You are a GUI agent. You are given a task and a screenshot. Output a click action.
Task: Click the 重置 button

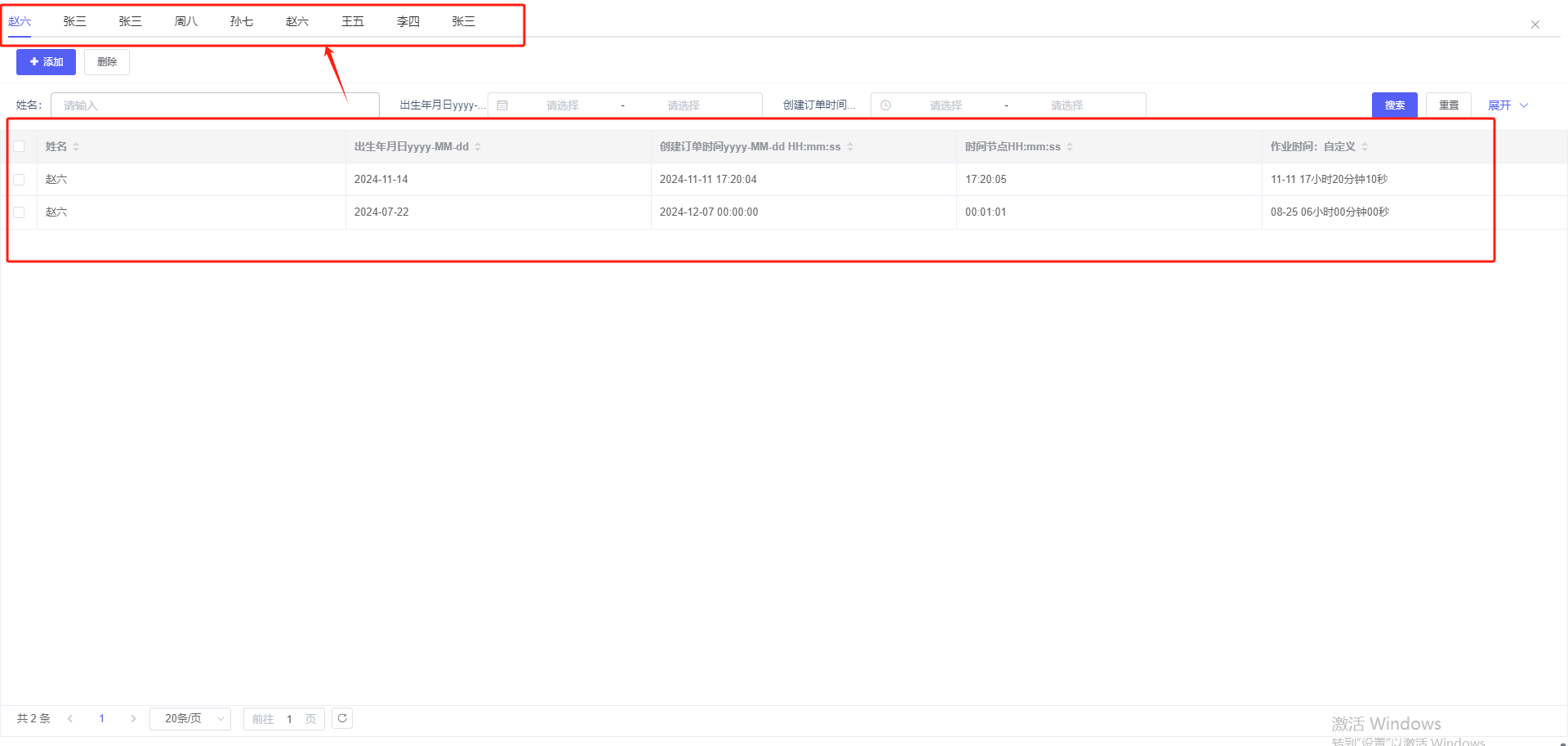tap(1448, 105)
